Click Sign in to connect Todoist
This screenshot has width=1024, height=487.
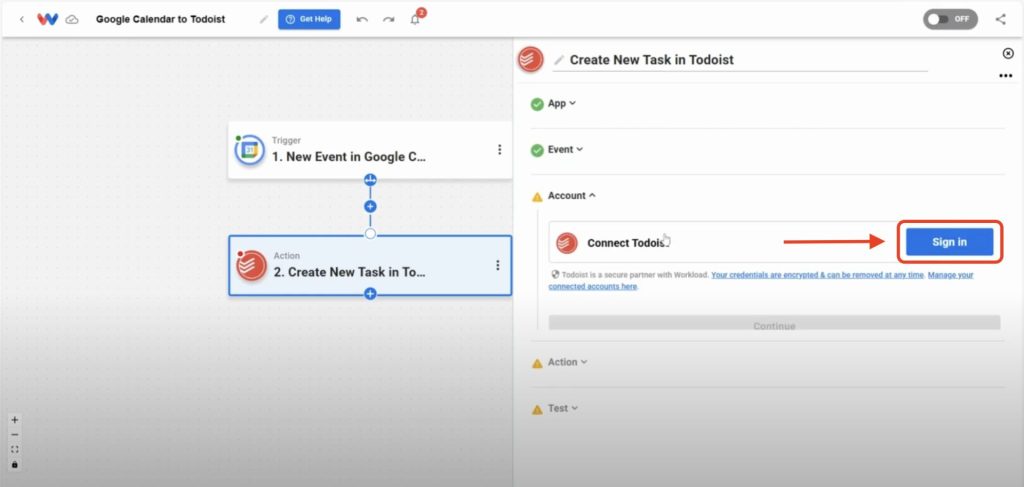point(950,242)
